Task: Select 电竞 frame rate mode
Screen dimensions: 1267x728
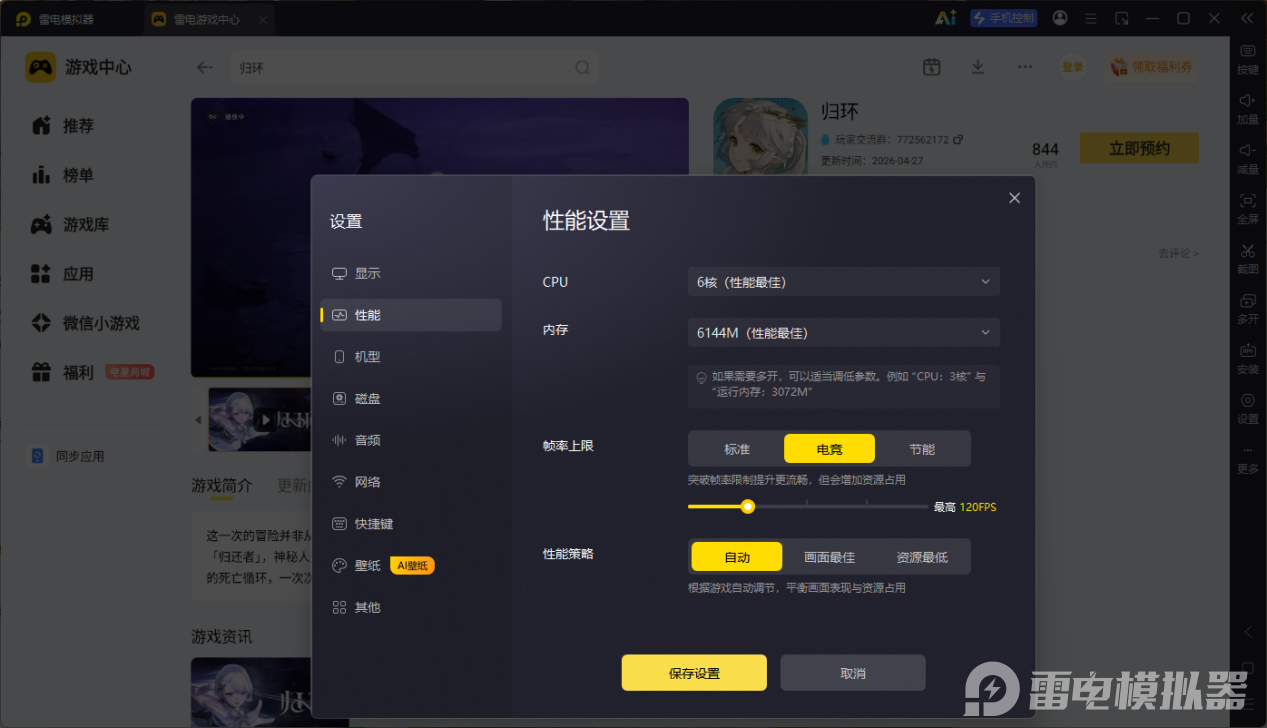Action: click(829, 449)
